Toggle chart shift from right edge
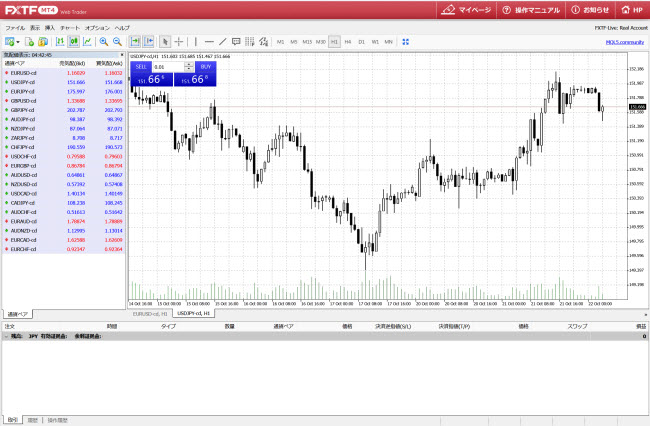 149,42
